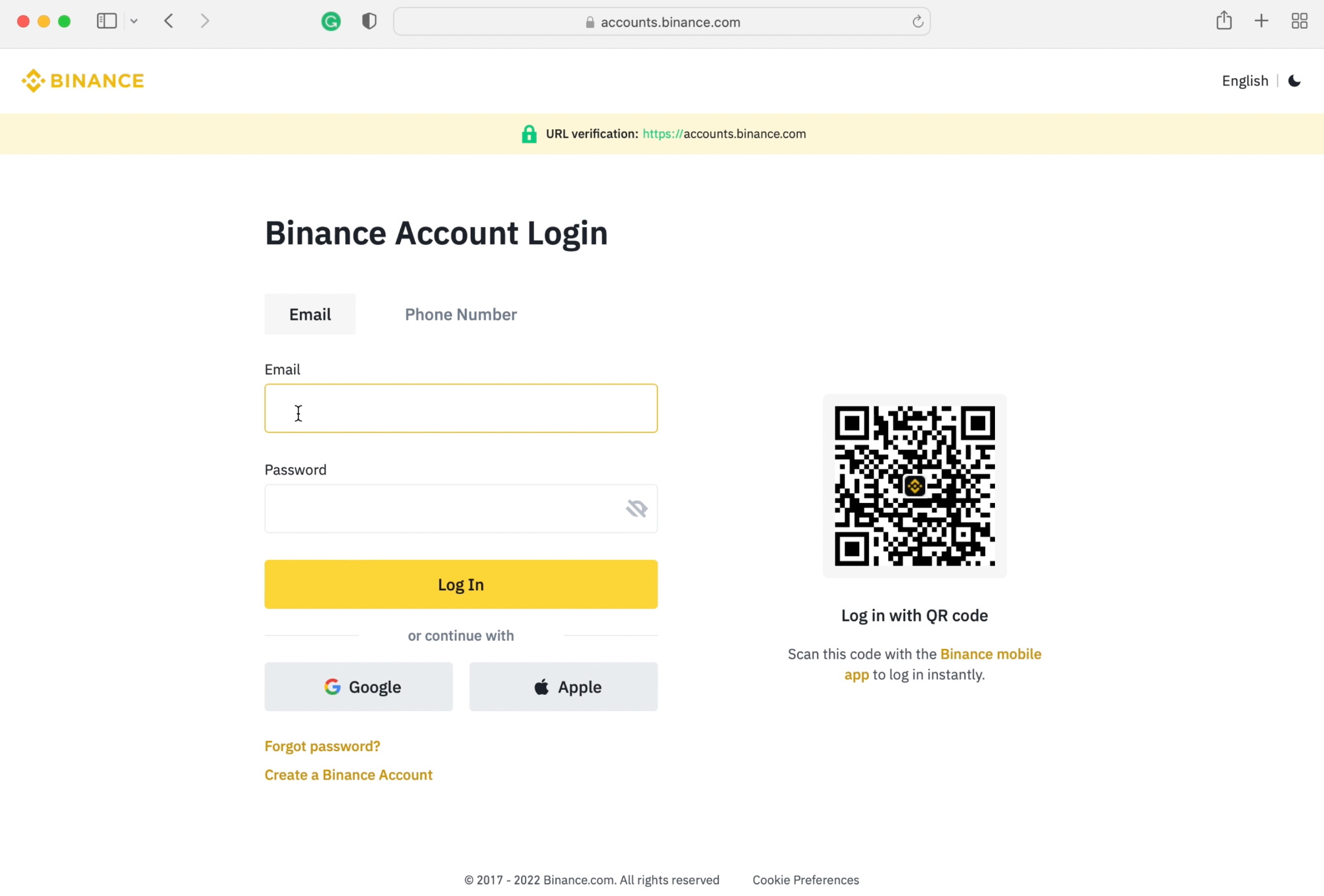Focus the Password input field
The width and height of the screenshot is (1324, 896).
pos(461,509)
